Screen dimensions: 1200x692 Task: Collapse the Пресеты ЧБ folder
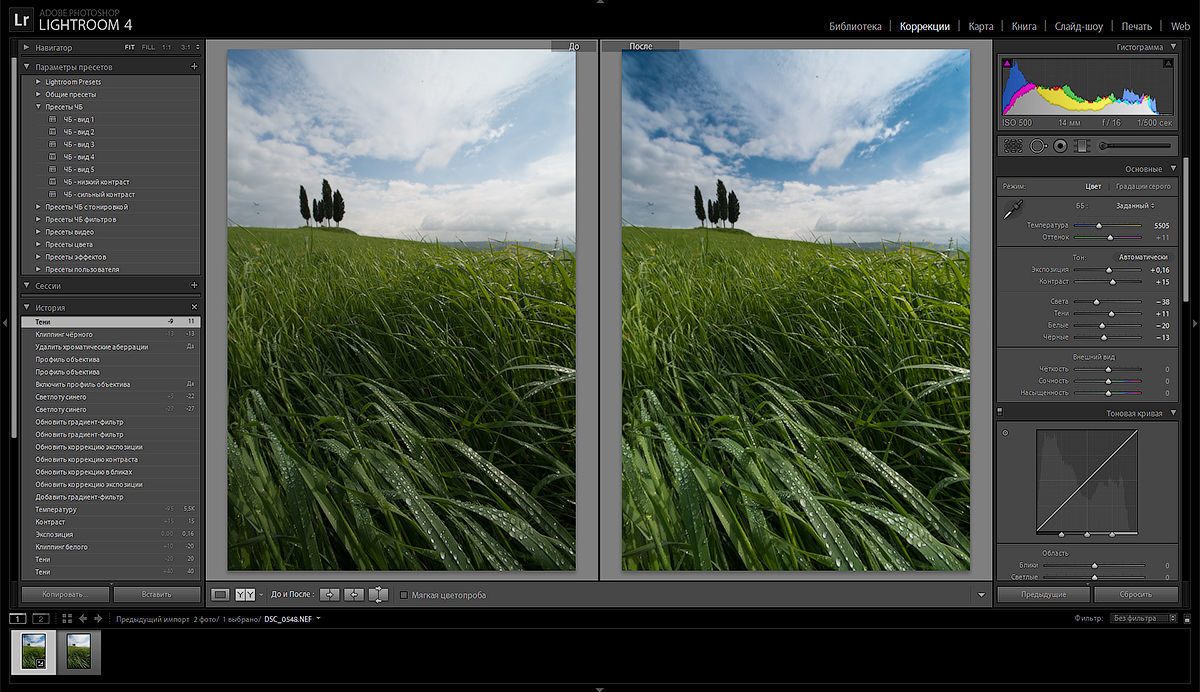point(38,107)
